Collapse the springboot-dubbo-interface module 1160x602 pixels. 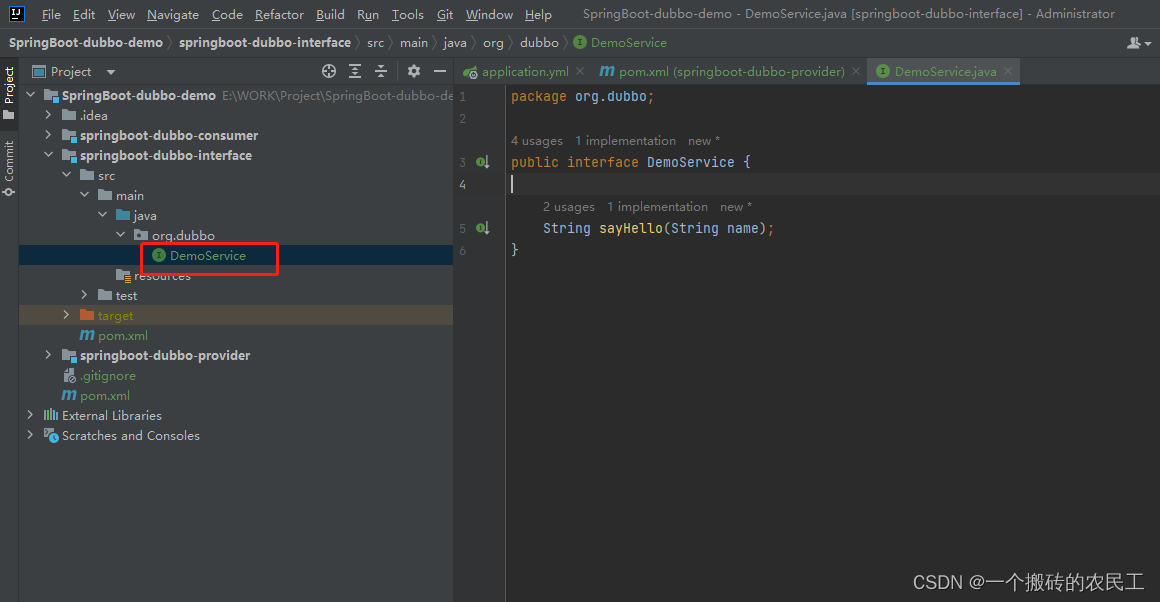coord(48,155)
